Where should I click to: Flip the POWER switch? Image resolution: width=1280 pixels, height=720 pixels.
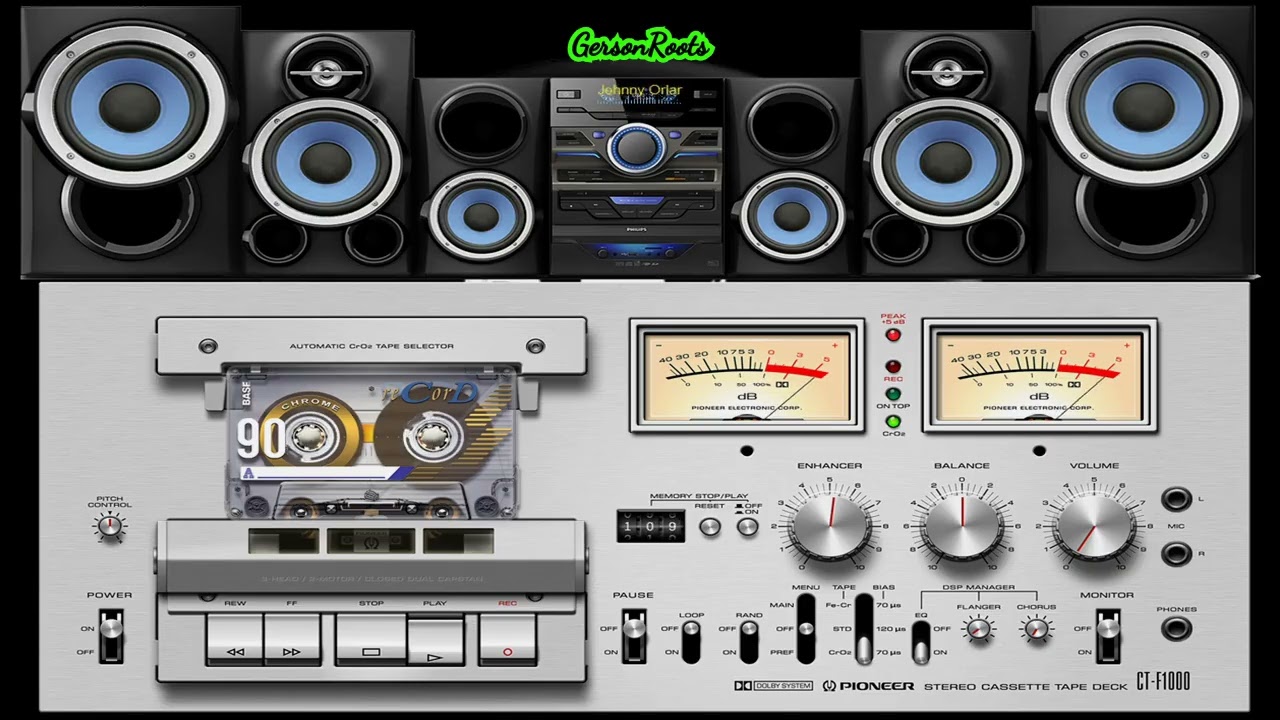coord(111,638)
